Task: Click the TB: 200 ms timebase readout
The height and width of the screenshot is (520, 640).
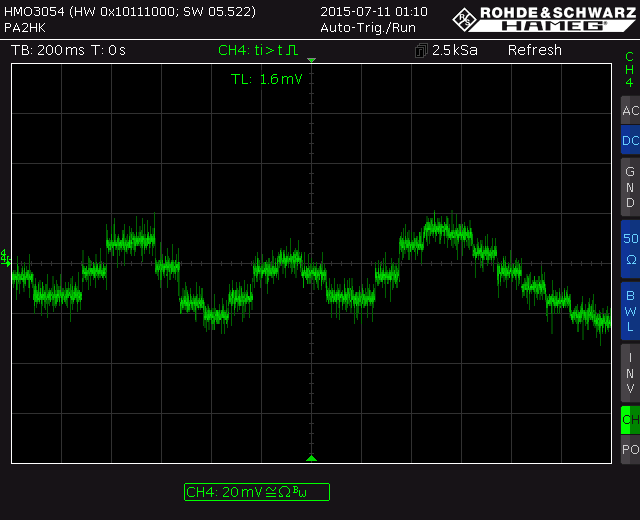Action: click(x=48, y=50)
